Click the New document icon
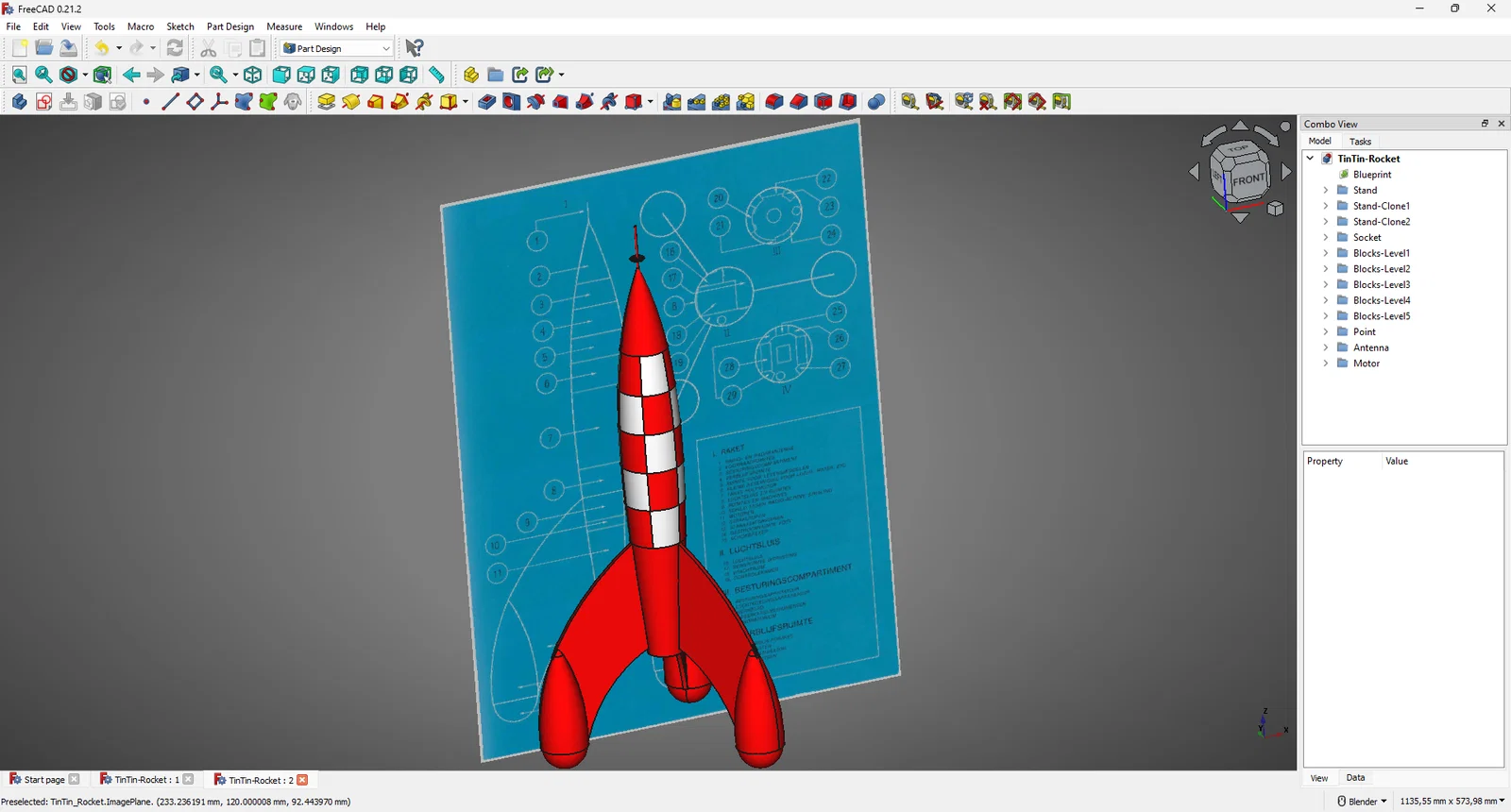This screenshot has width=1511, height=812. (x=19, y=48)
